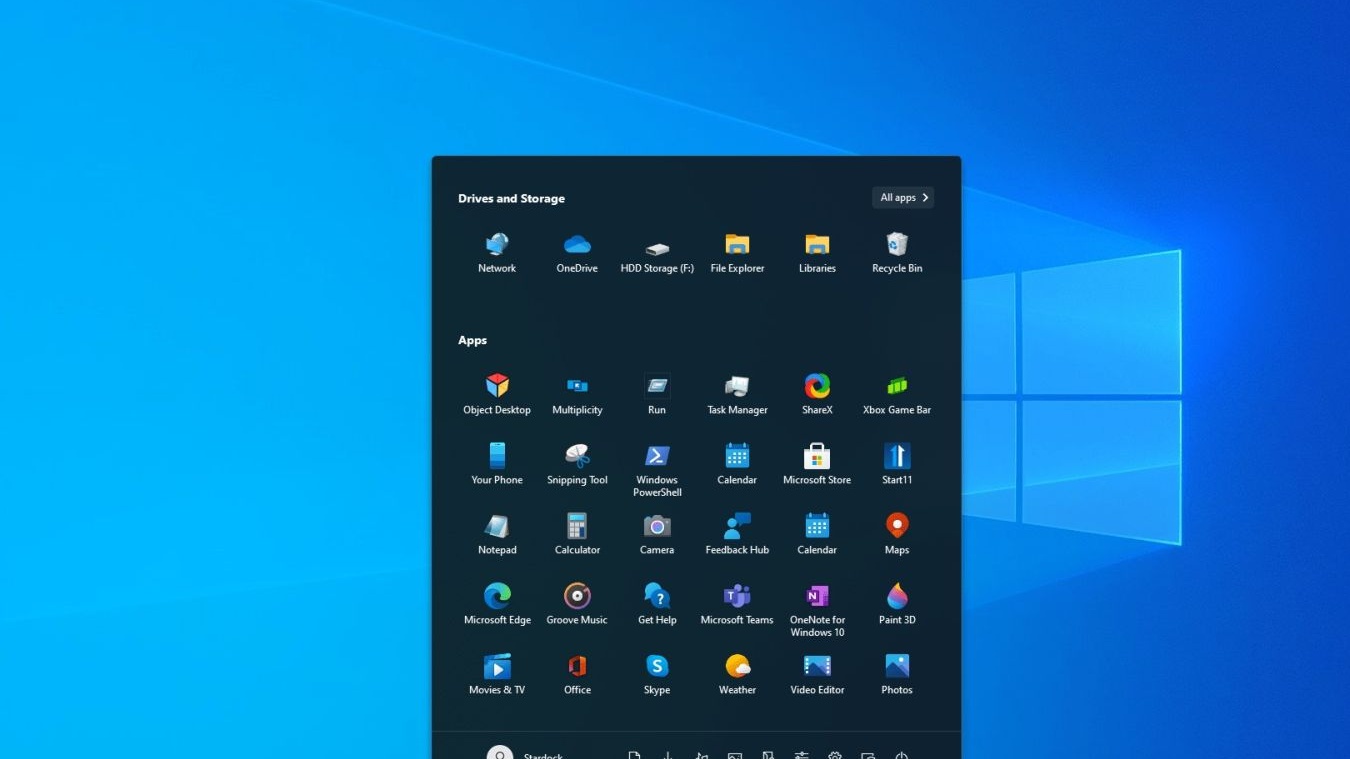Launch the Calculator app
This screenshot has width=1350, height=759.
pos(577,534)
